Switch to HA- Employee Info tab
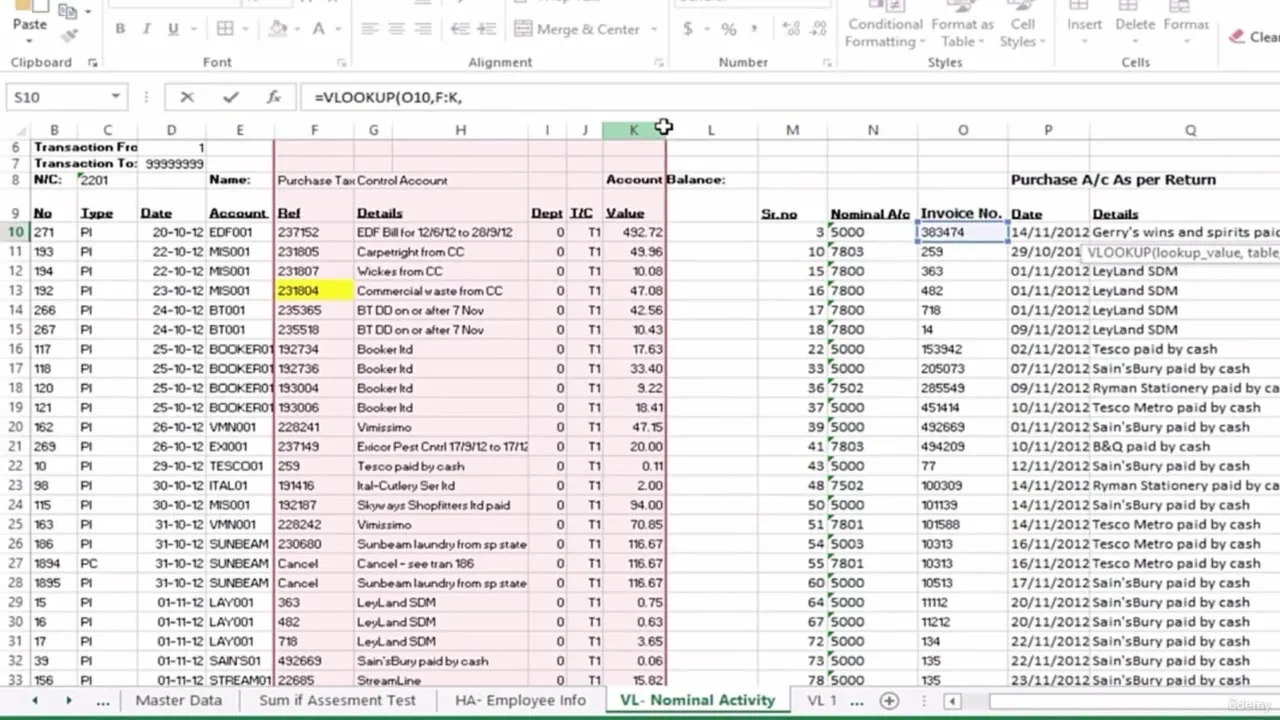1280x720 pixels. tap(520, 700)
